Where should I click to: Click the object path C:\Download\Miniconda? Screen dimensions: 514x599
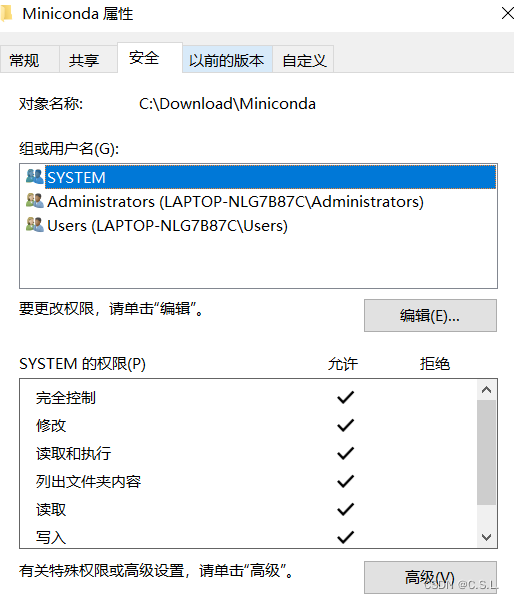coord(227,104)
